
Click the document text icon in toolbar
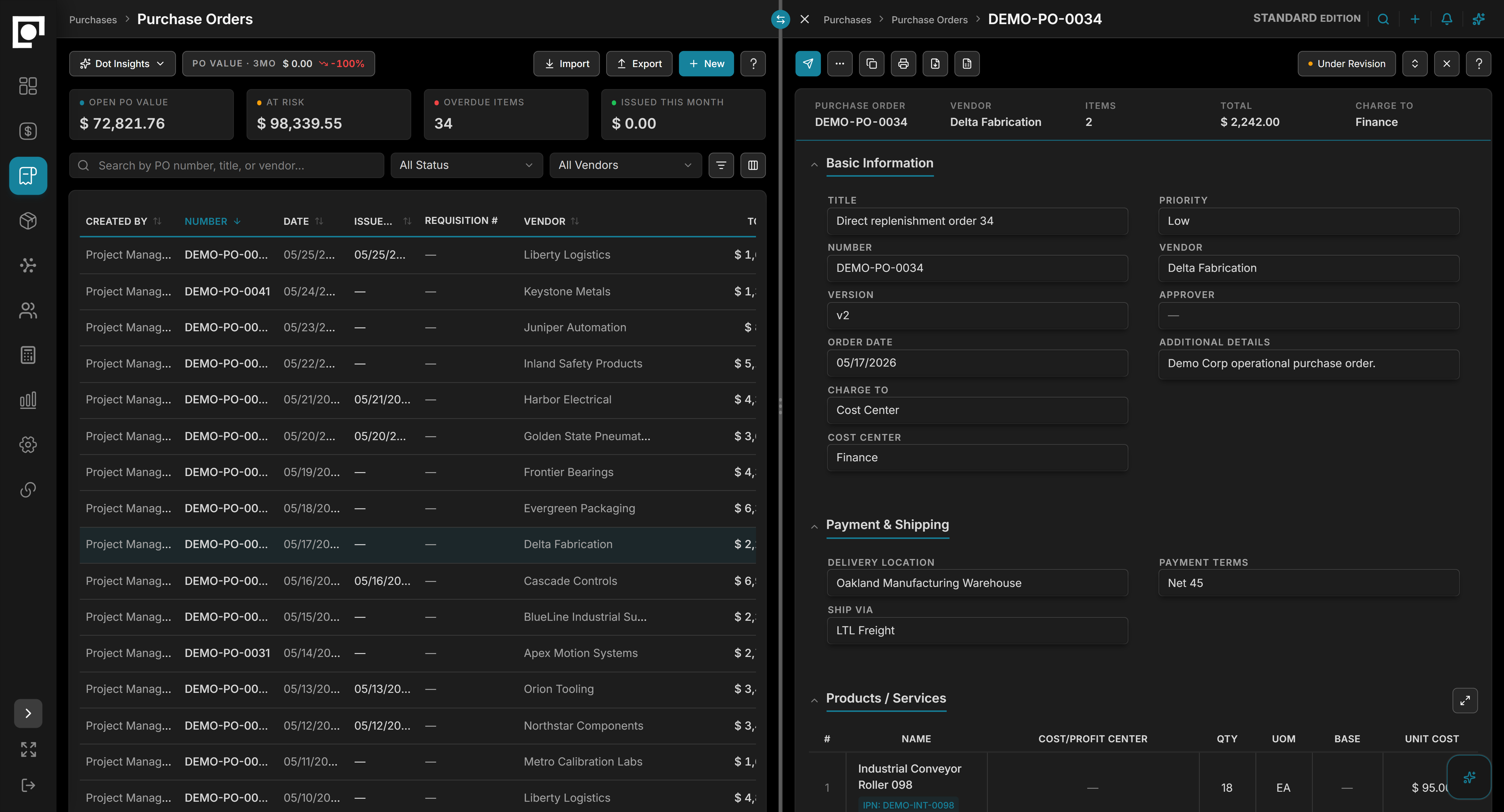(x=967, y=64)
